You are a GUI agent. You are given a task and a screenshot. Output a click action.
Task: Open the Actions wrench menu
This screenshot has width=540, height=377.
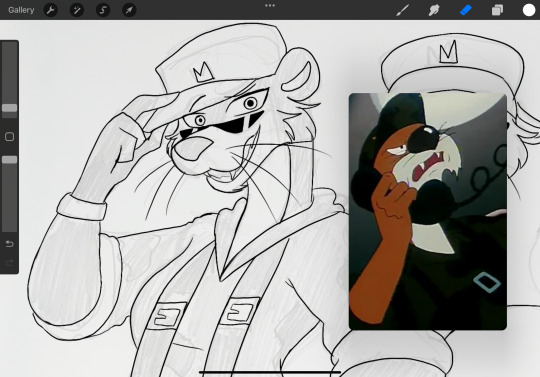51,10
